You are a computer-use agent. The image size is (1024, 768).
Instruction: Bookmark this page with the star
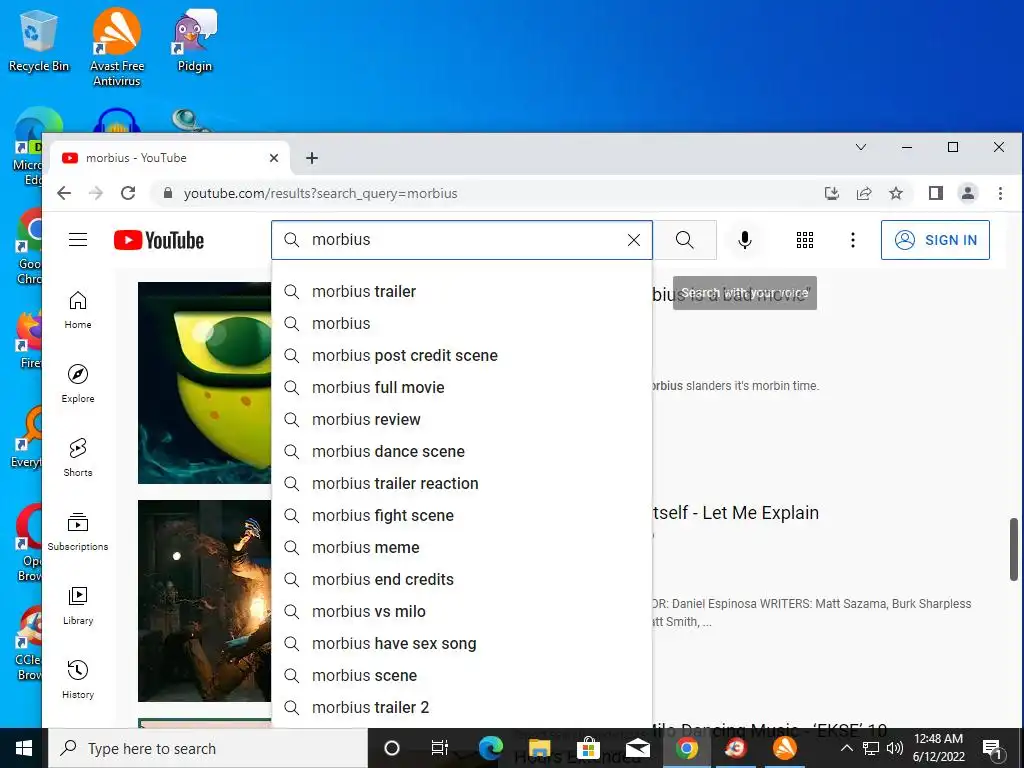pos(896,193)
